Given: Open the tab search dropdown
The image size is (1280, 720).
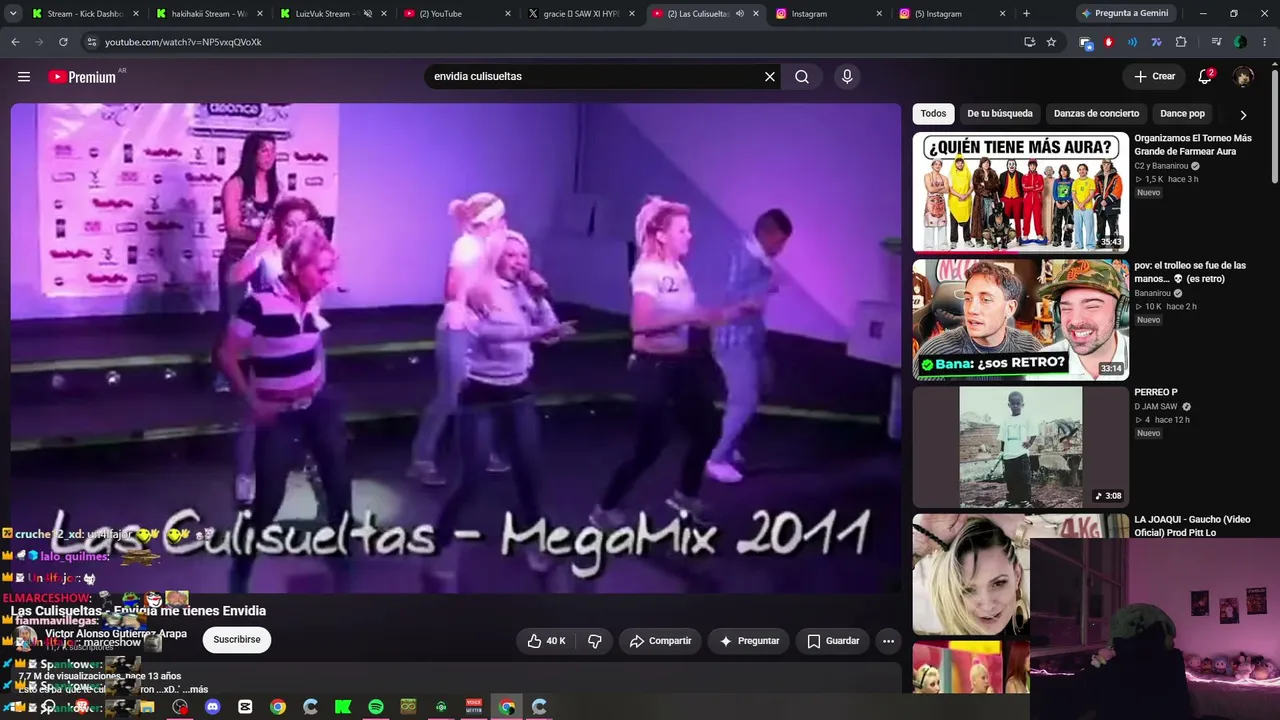Looking at the screenshot, I should tap(13, 14).
